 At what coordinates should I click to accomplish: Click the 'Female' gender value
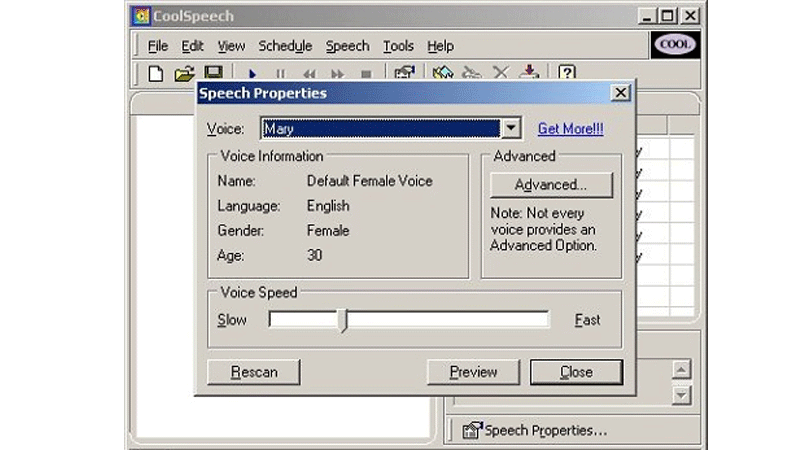coord(328,231)
